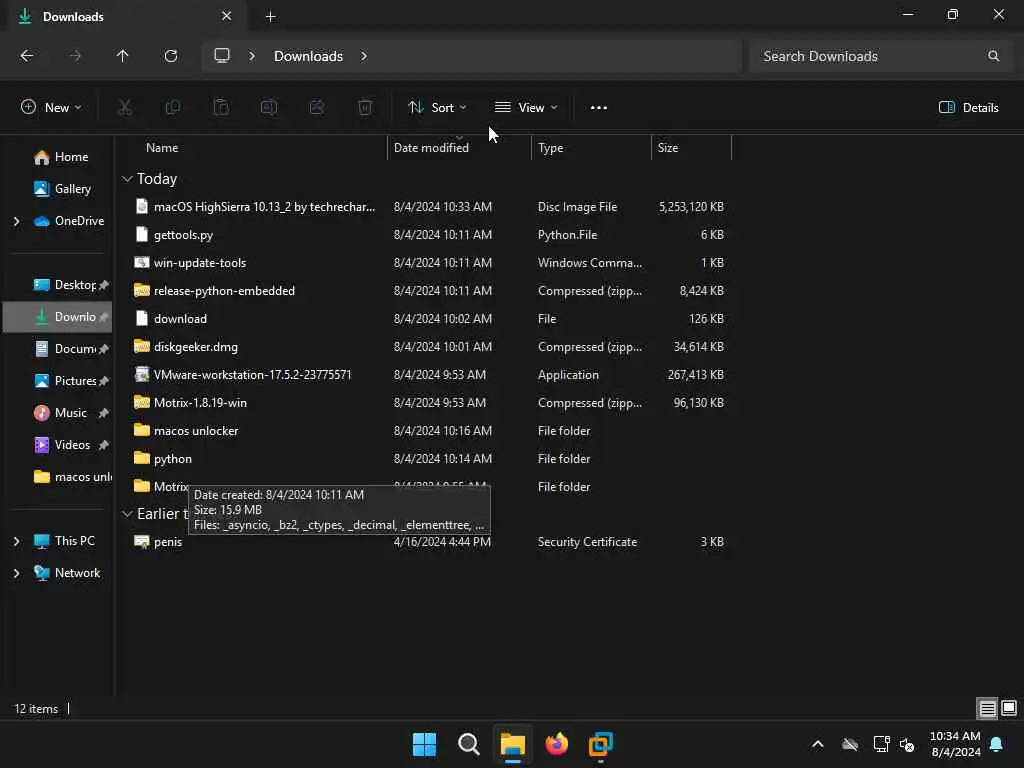Click the This PC monitor icon in address bar
Screen dimensions: 1024x768
pyautogui.click(x=222, y=56)
